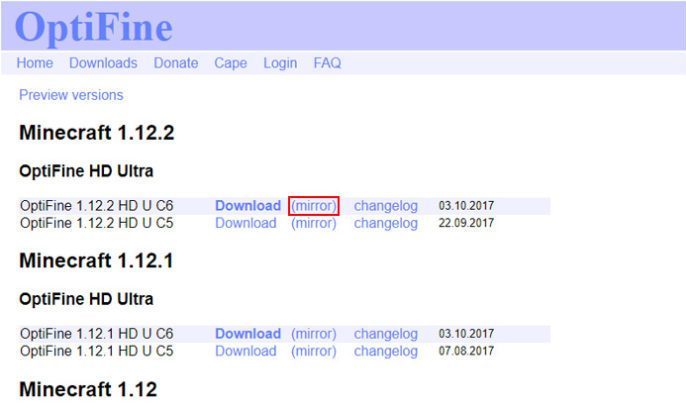Select the text OptiFine 1.12.1 HD U C5
686x410 pixels.
tap(97, 351)
